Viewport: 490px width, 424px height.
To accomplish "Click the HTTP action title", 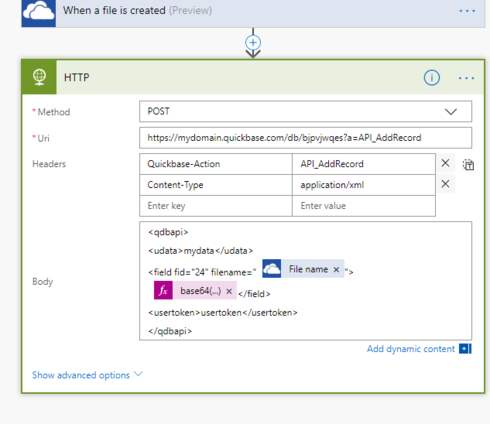I will (77, 77).
